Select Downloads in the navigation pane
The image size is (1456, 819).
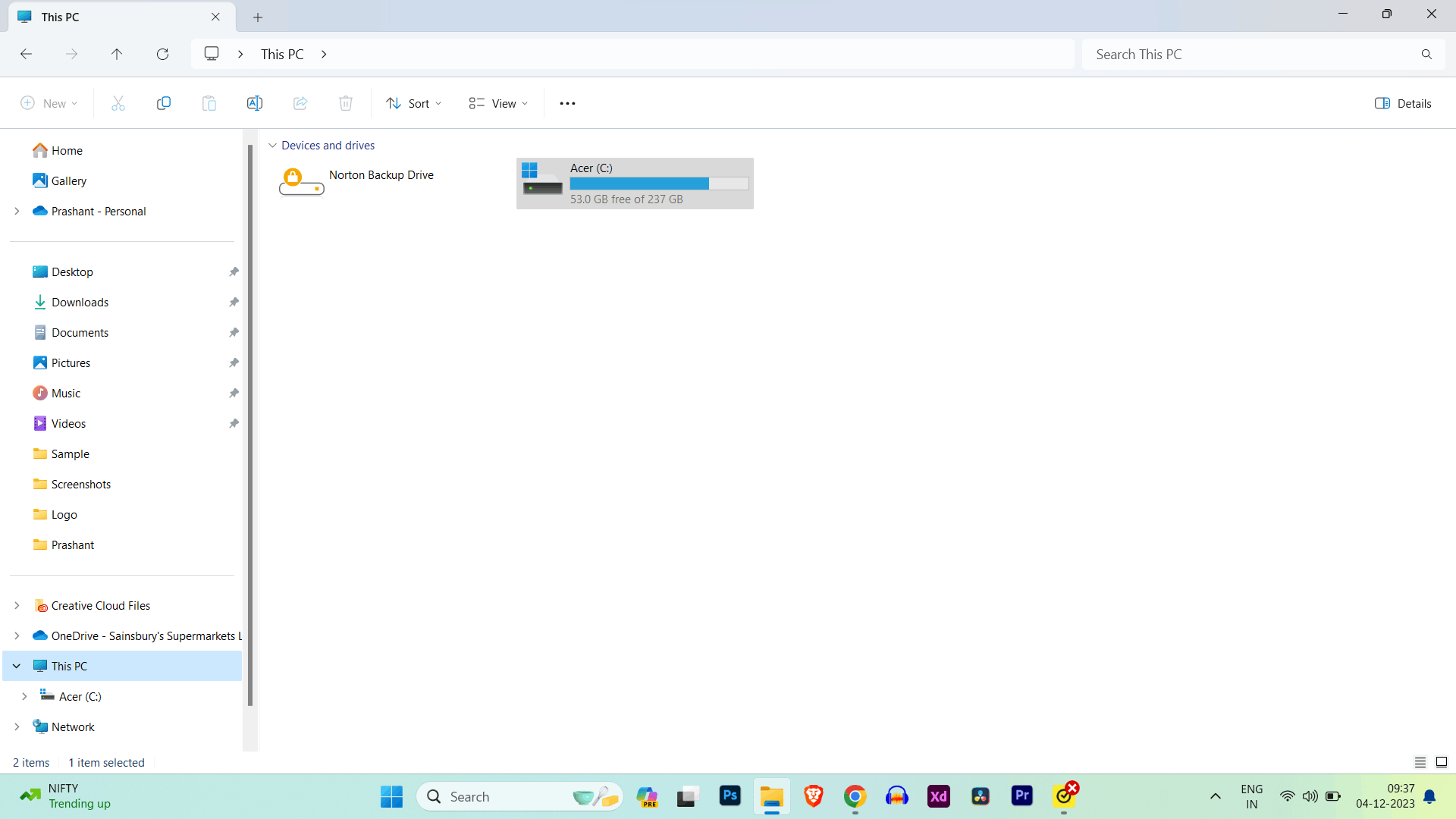tap(80, 302)
